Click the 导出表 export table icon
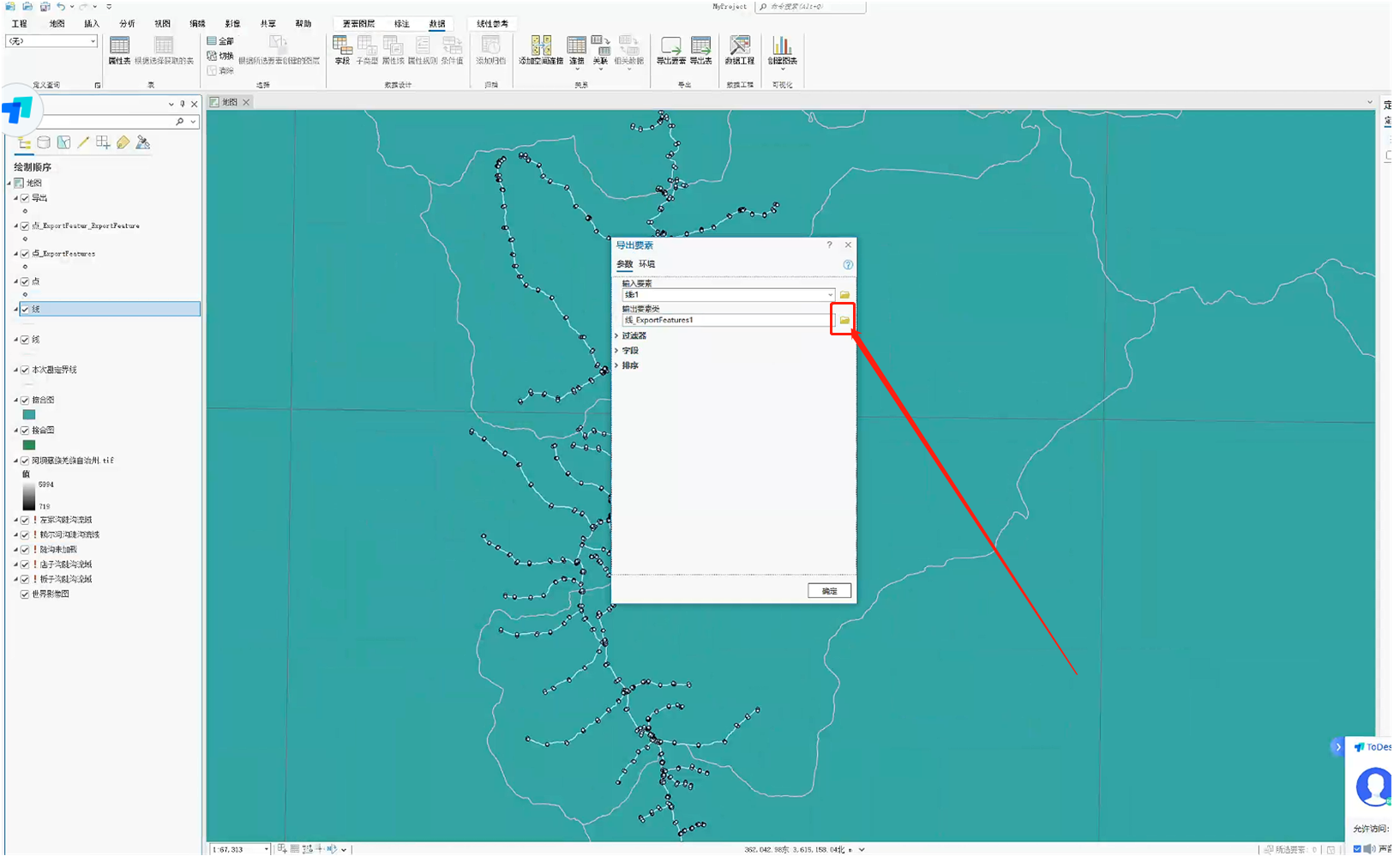Image resolution: width=1400 pixels, height=862 pixels. (700, 51)
